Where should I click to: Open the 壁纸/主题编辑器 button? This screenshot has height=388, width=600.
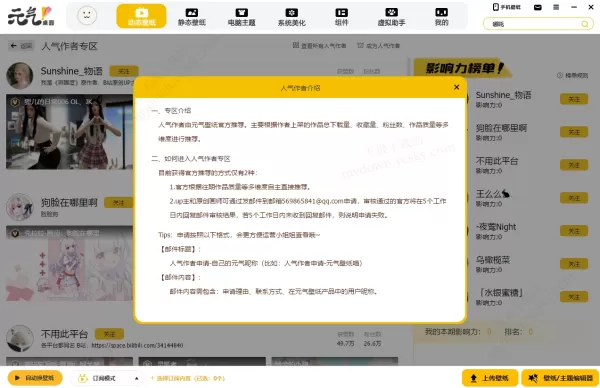click(x=560, y=378)
